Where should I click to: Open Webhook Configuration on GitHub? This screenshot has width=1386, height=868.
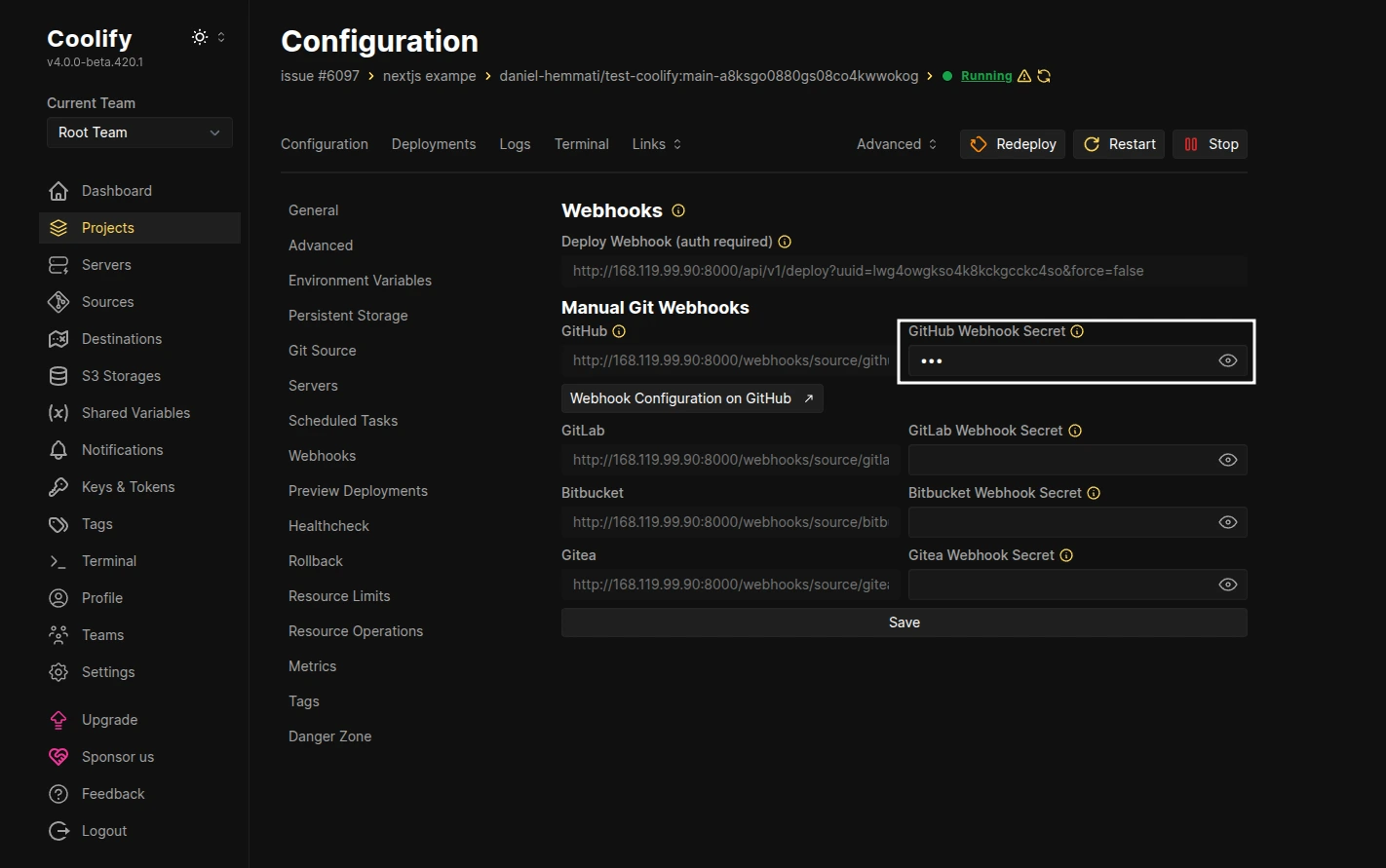(x=691, y=397)
